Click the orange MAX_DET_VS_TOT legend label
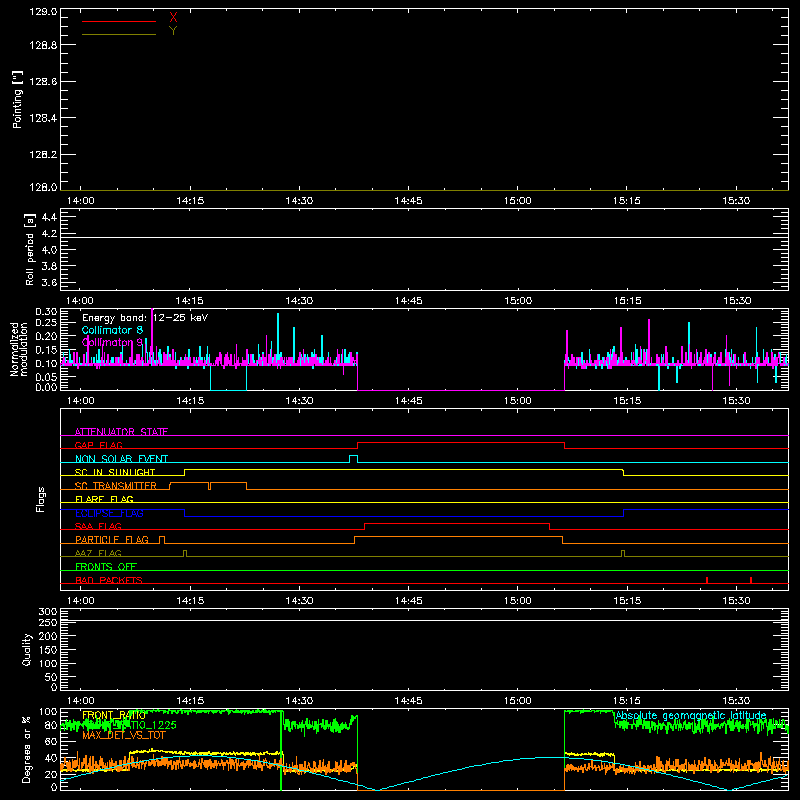 (x=124, y=735)
